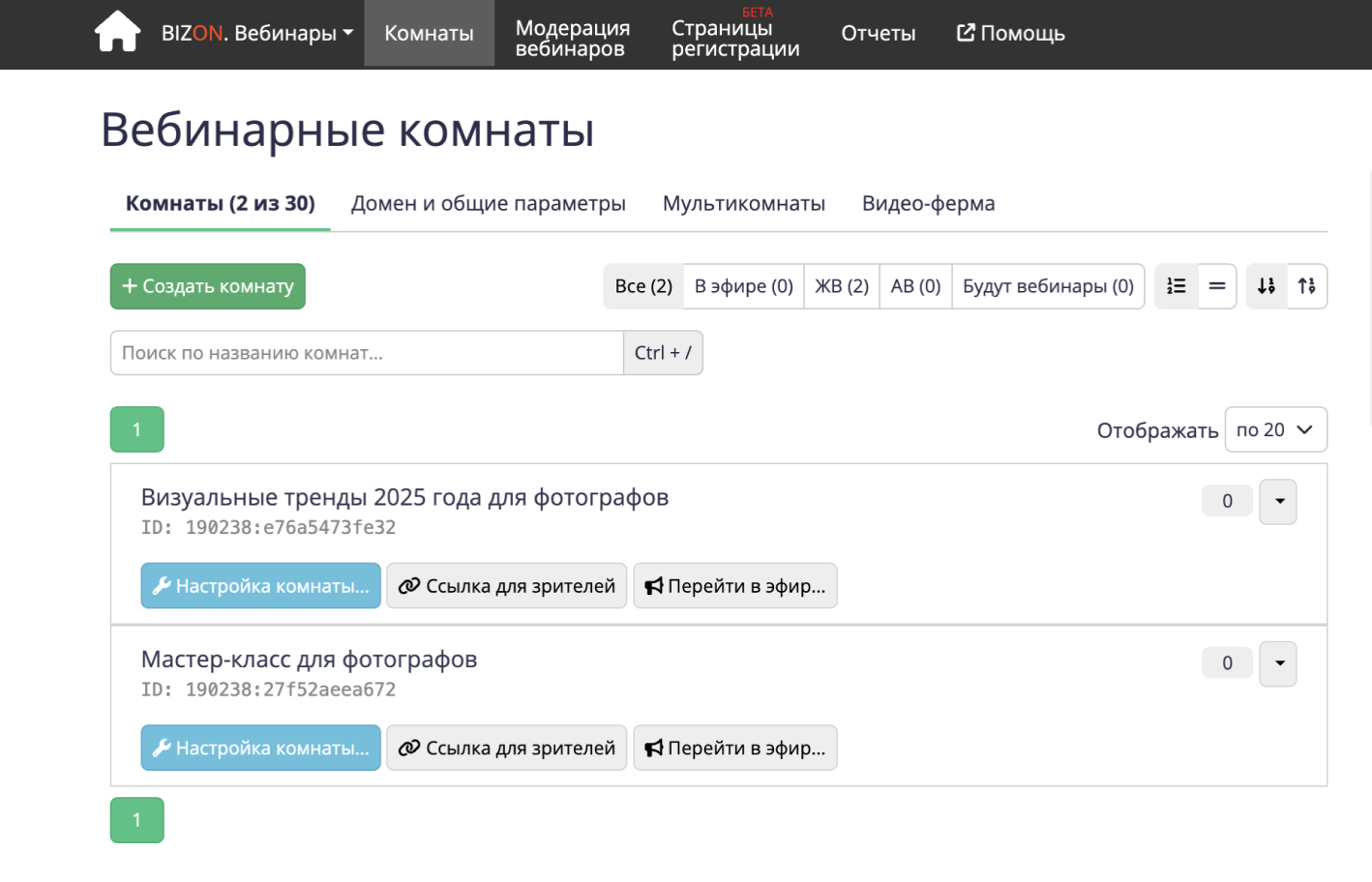This screenshot has height=882, width=1372.
Task: Sort rooms in ascending order
Action: (1307, 286)
